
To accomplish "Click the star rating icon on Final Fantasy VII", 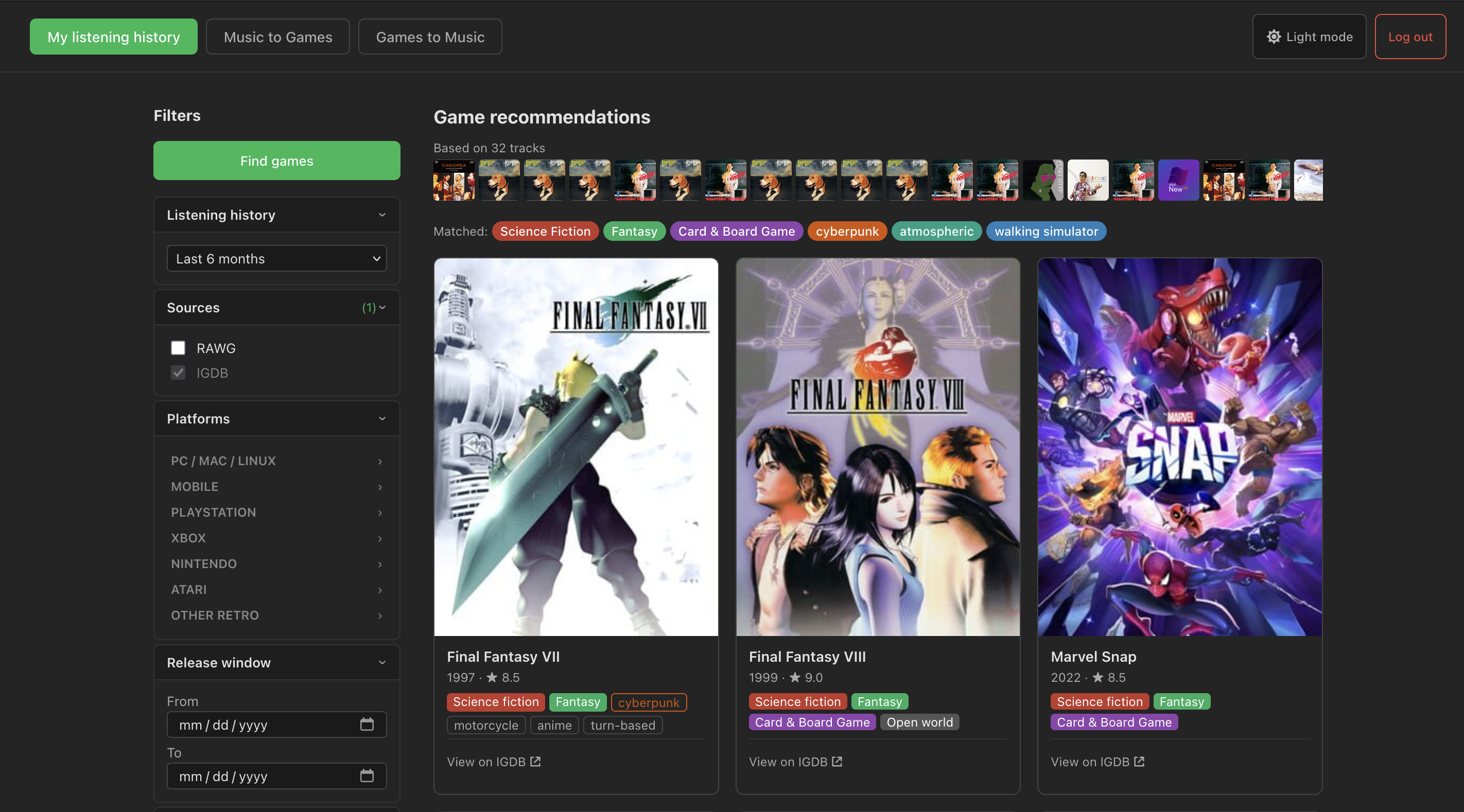I will pos(492,677).
